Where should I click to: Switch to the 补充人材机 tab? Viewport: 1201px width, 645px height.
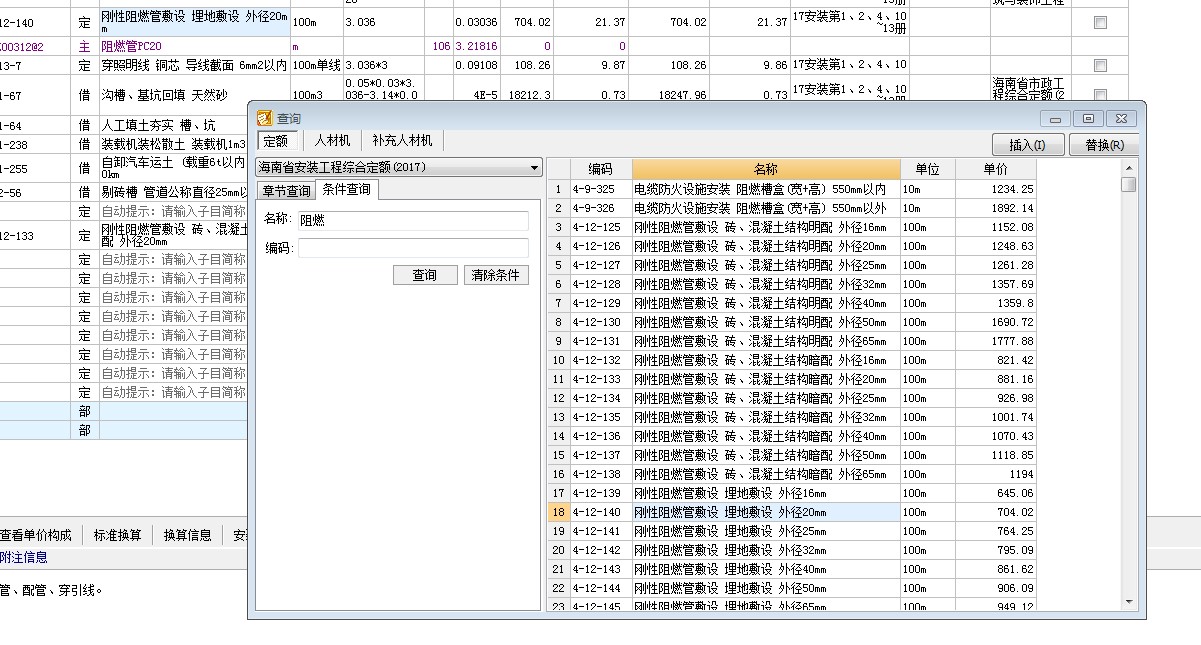(402, 141)
